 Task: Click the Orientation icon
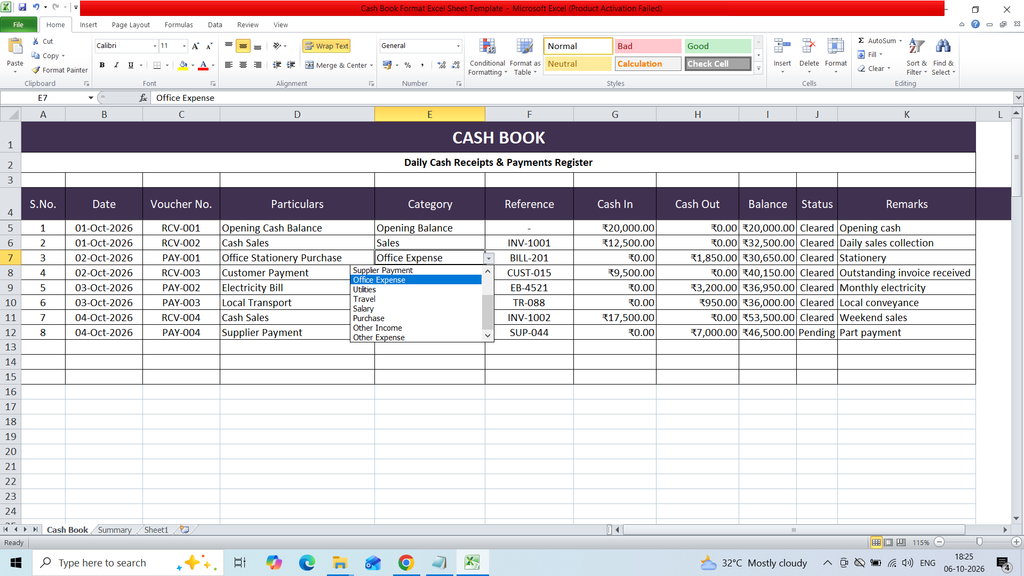coord(277,46)
